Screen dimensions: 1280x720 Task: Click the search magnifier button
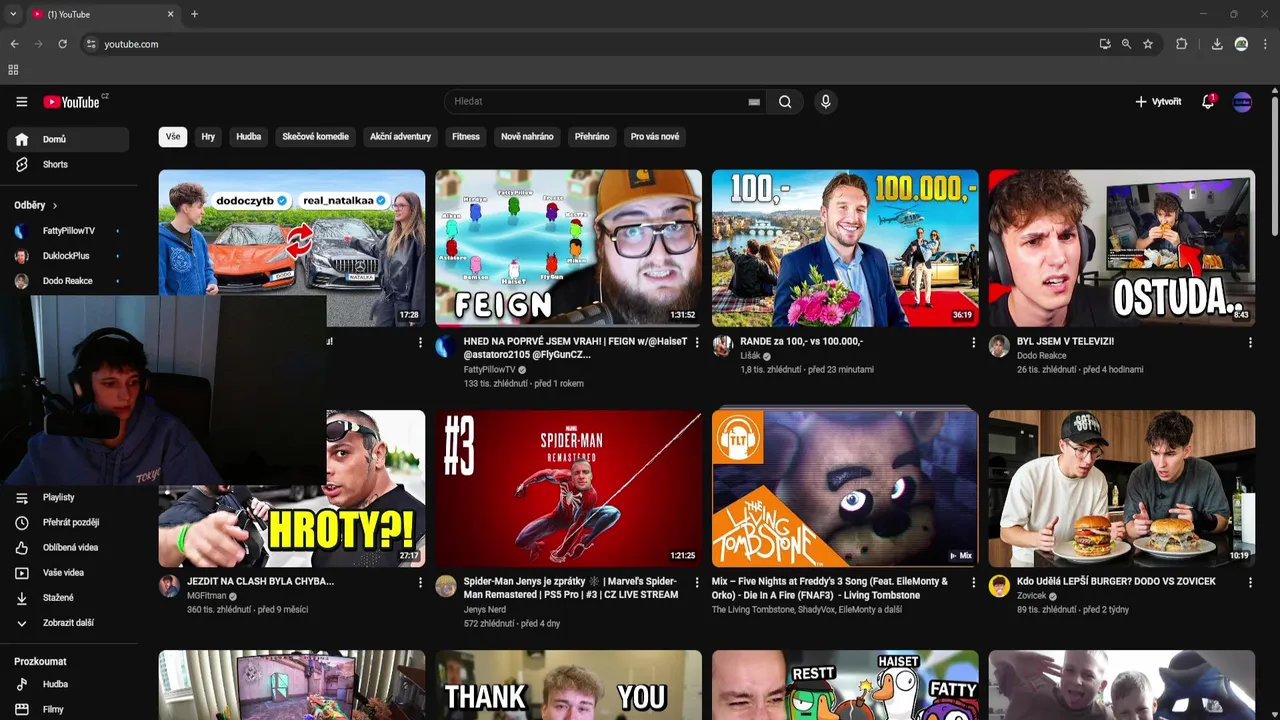[x=785, y=101]
